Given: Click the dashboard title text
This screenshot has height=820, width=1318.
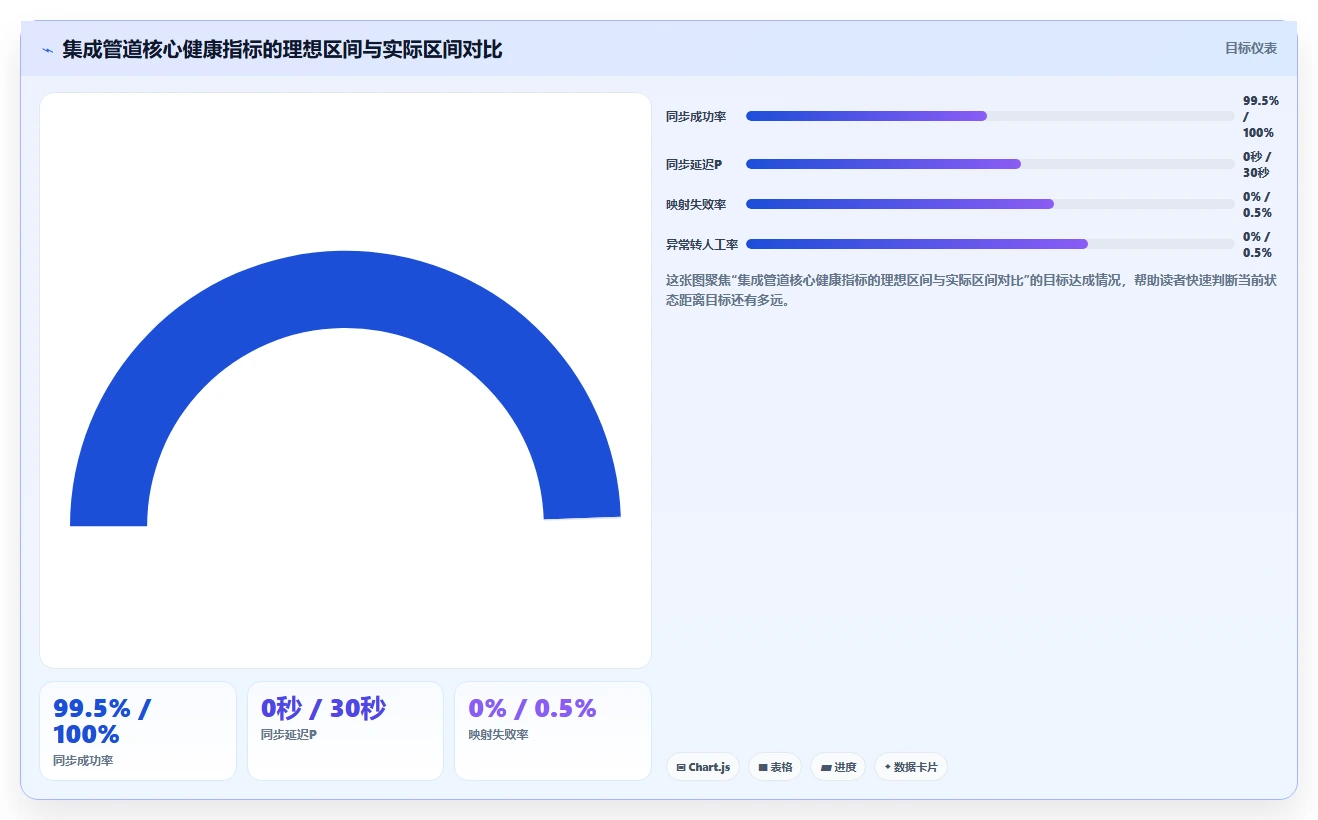Looking at the screenshot, I should 282,49.
